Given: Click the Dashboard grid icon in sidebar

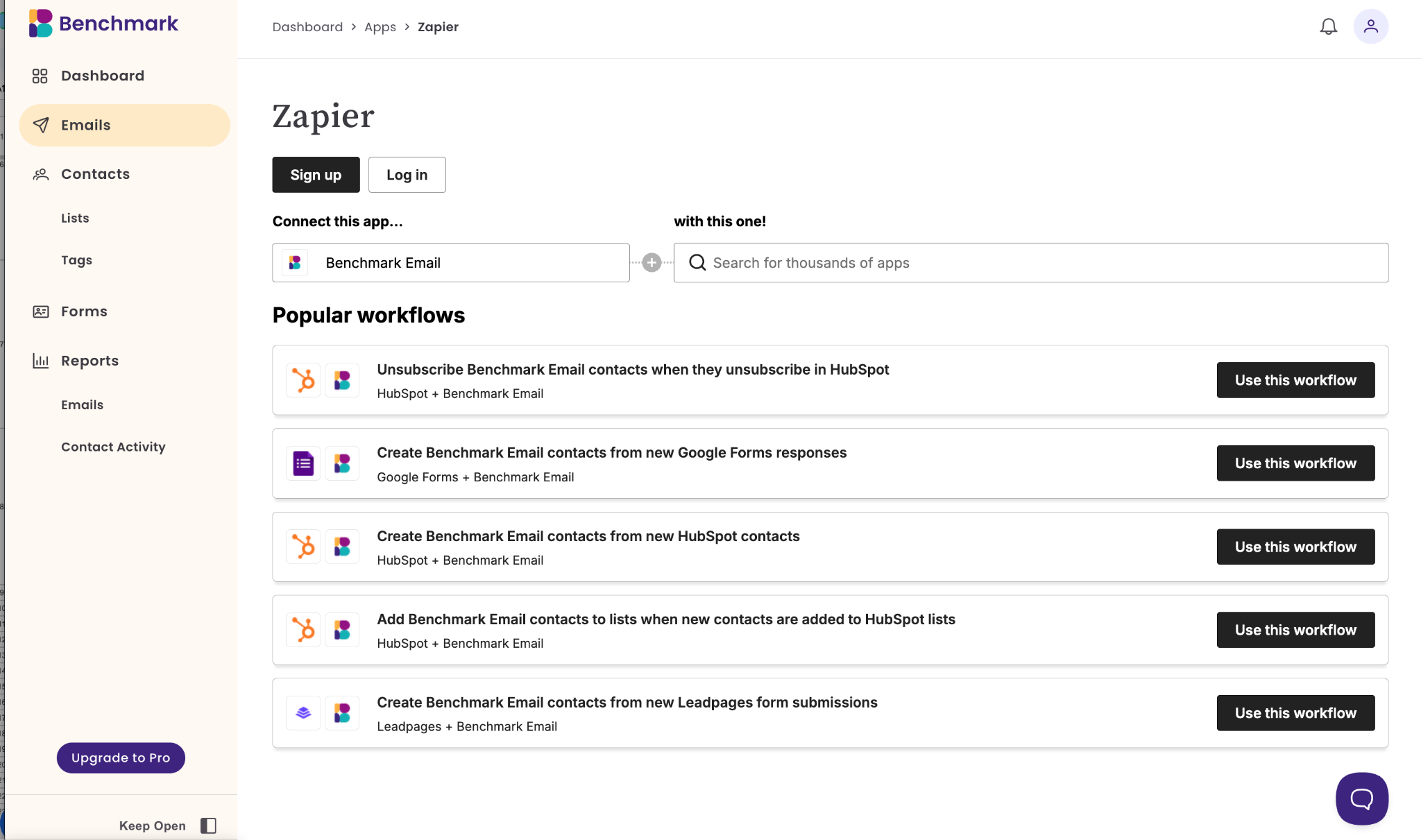Looking at the screenshot, I should point(40,76).
